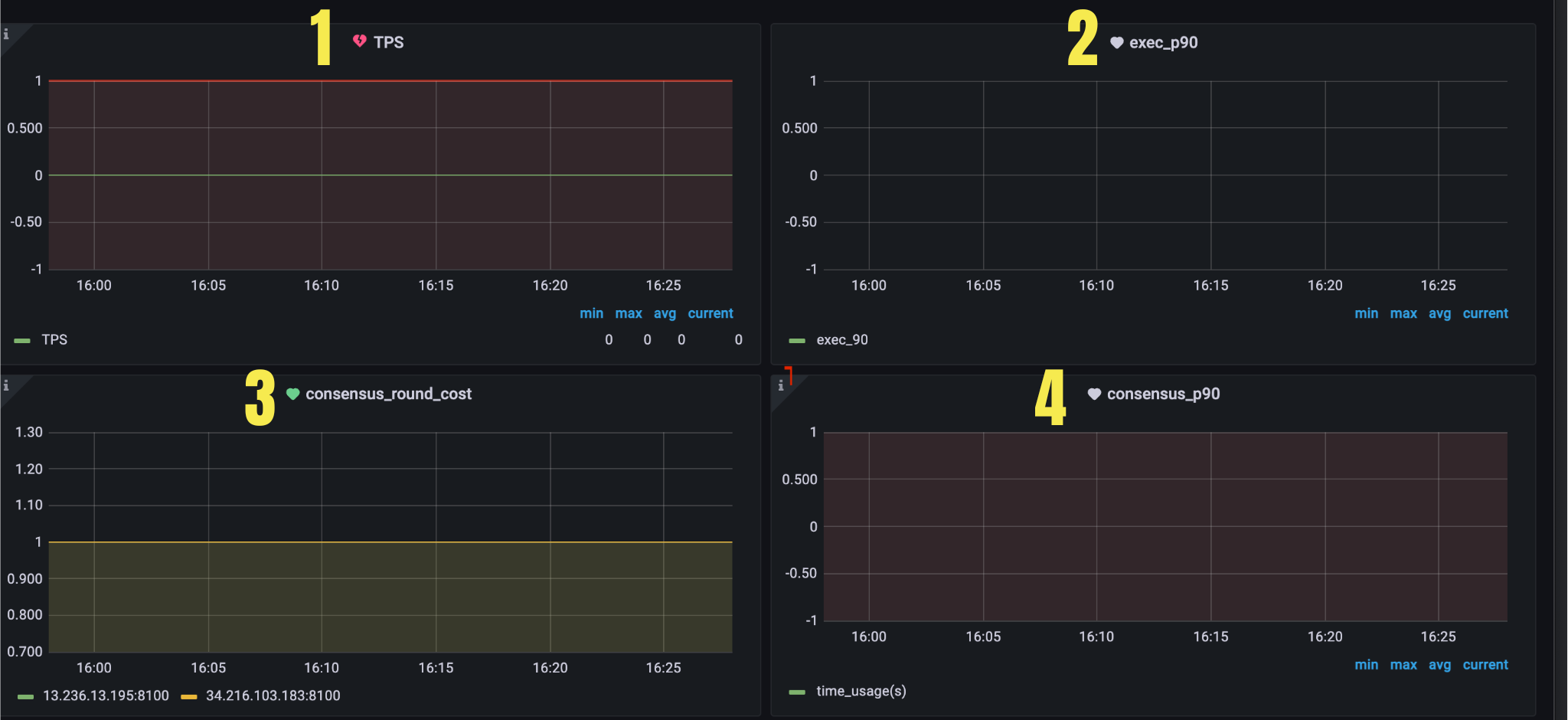This screenshot has height=720, width=1568.
Task: Open the info icon on consensus_round_cost panel corner
Action: point(6,385)
